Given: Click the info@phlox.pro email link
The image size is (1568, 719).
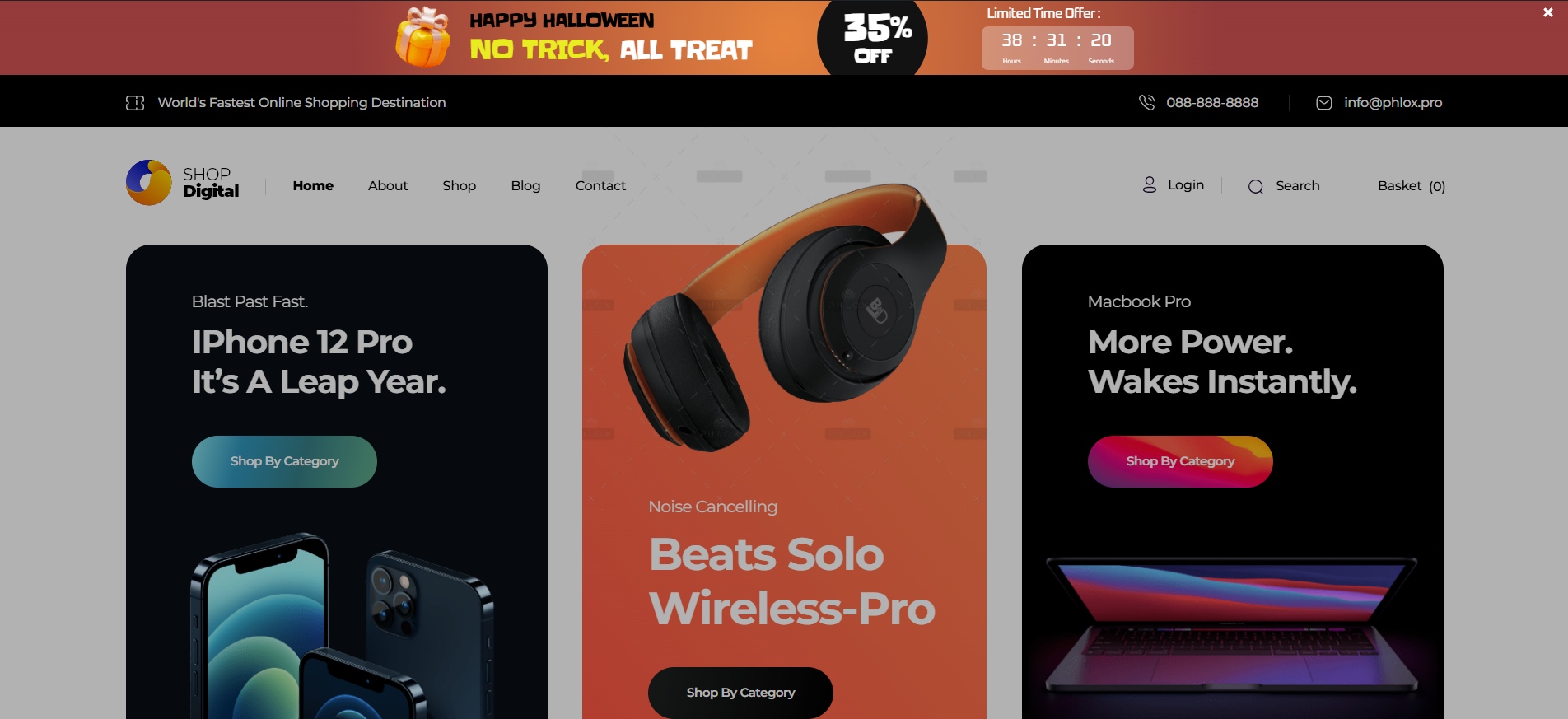Looking at the screenshot, I should tap(1393, 102).
